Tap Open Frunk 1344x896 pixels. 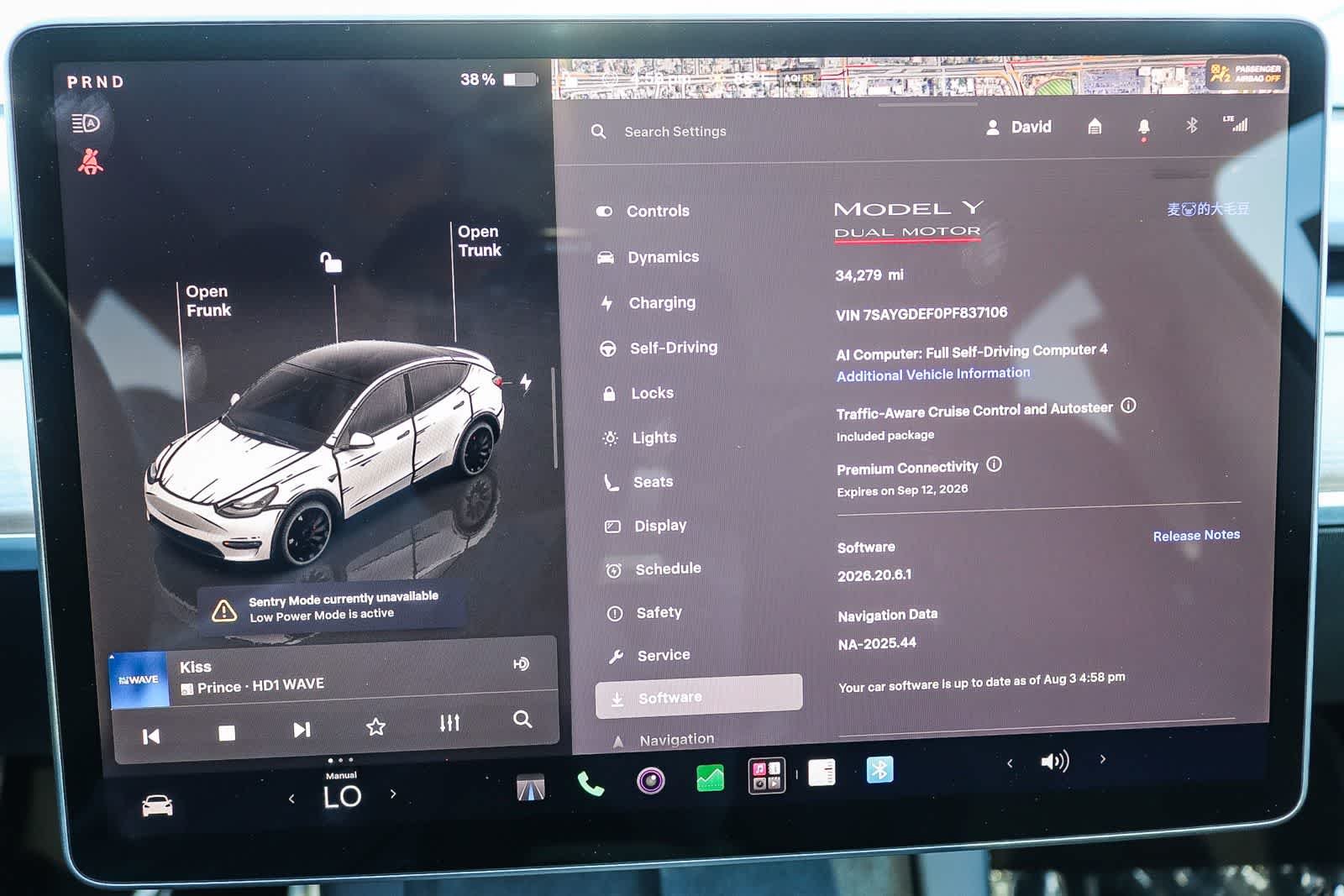pyautogui.click(x=208, y=301)
